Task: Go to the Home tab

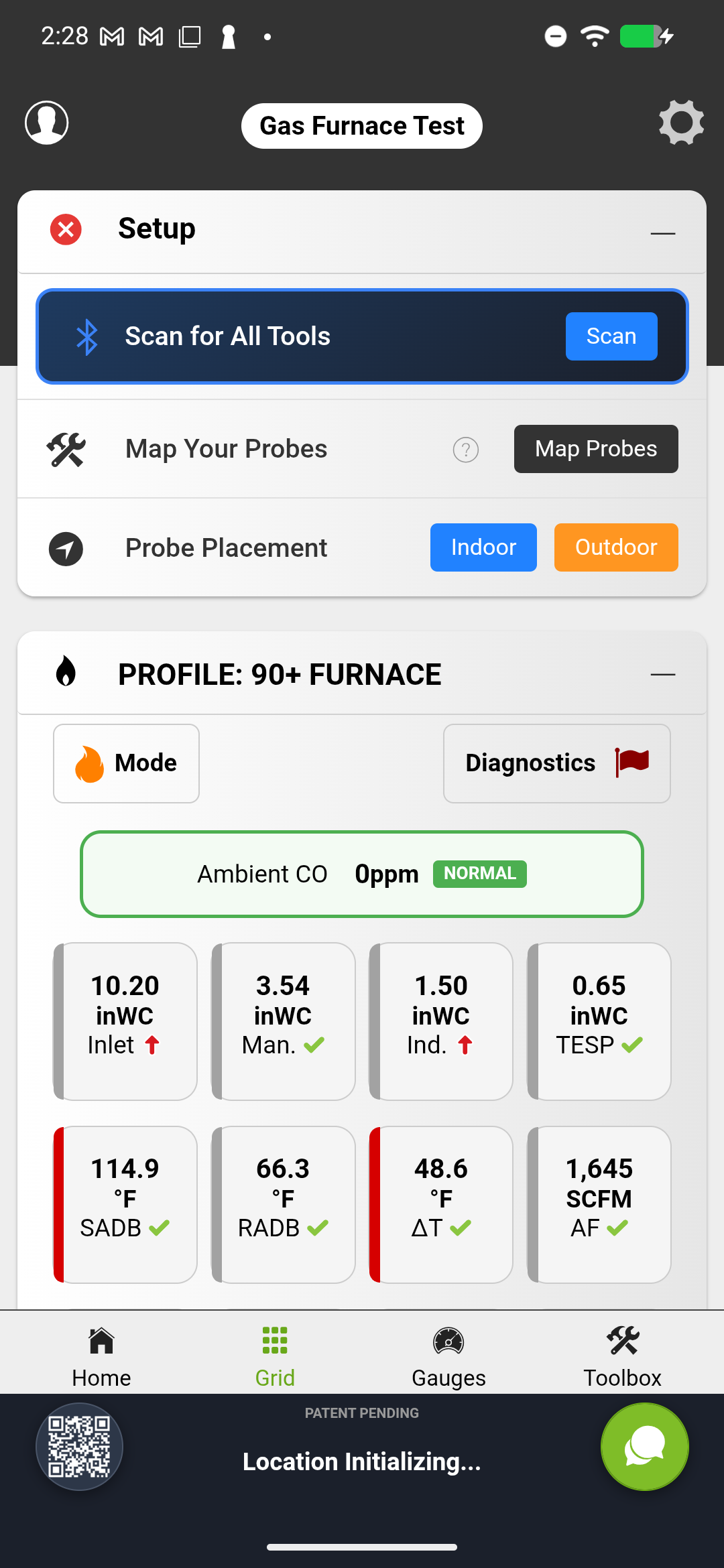Action: [101, 1356]
